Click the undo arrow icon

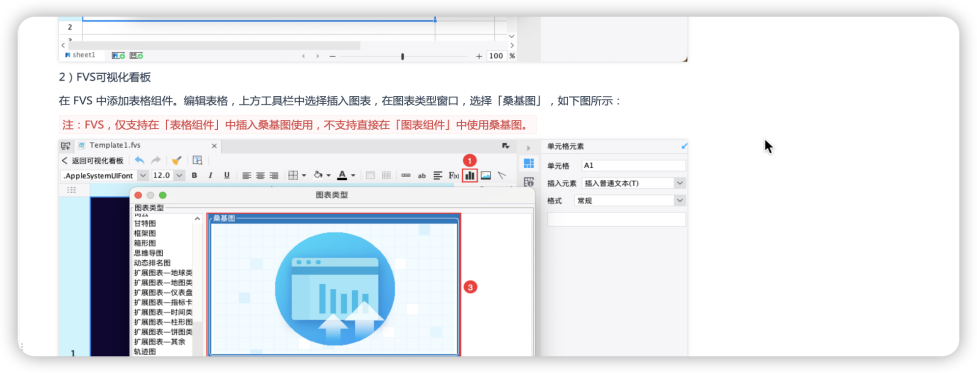coord(140,160)
